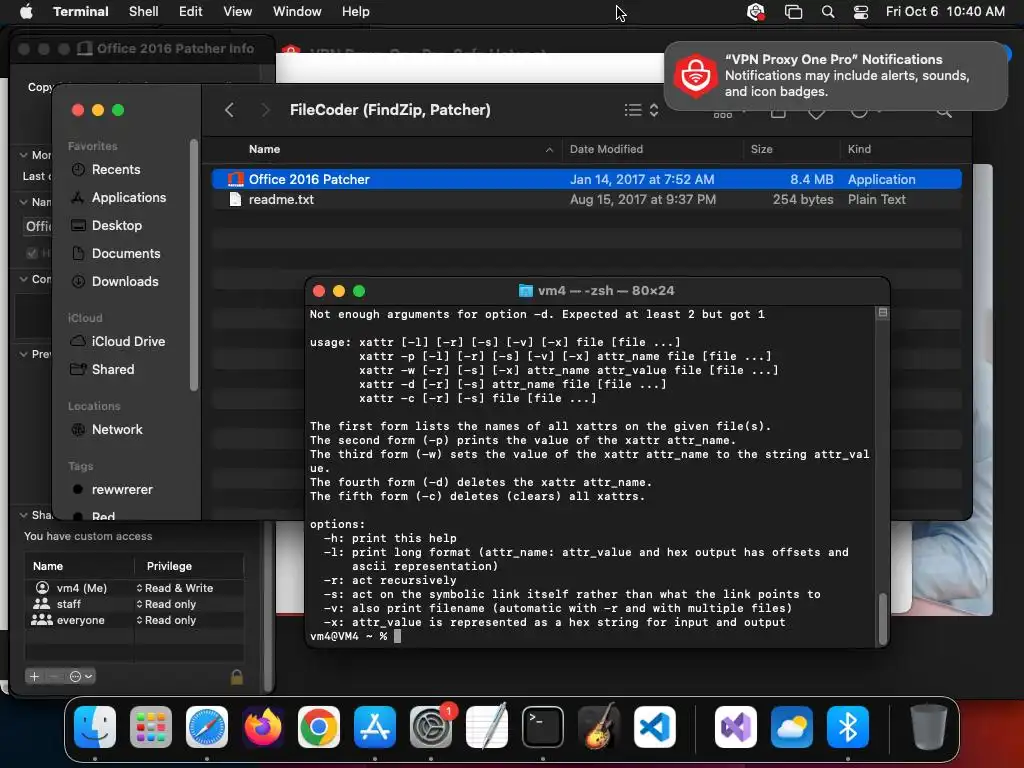1024x768 pixels.
Task: Select Recents in Finder sidebar
Action: (x=116, y=169)
